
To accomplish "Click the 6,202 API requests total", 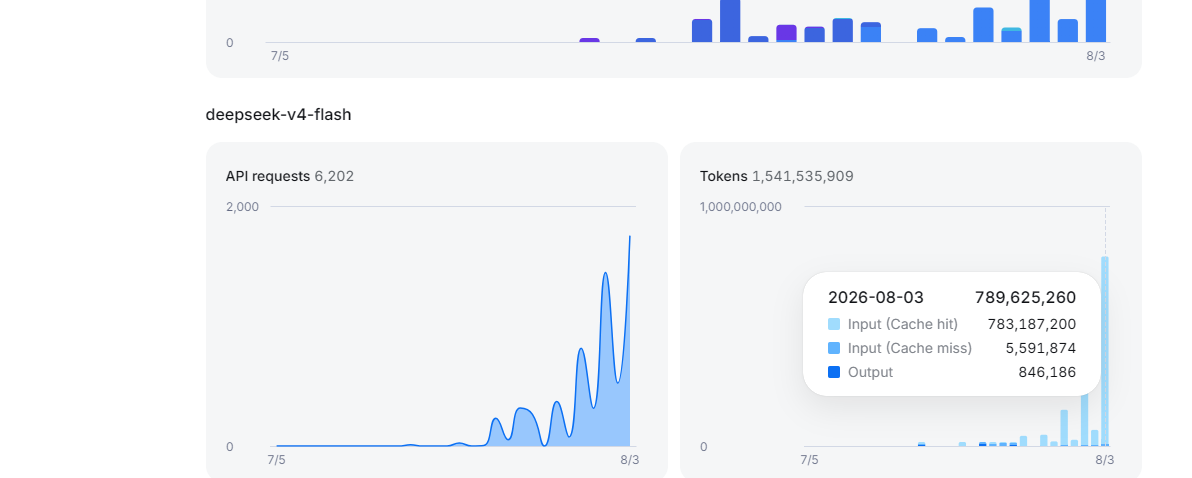I will 334,176.
